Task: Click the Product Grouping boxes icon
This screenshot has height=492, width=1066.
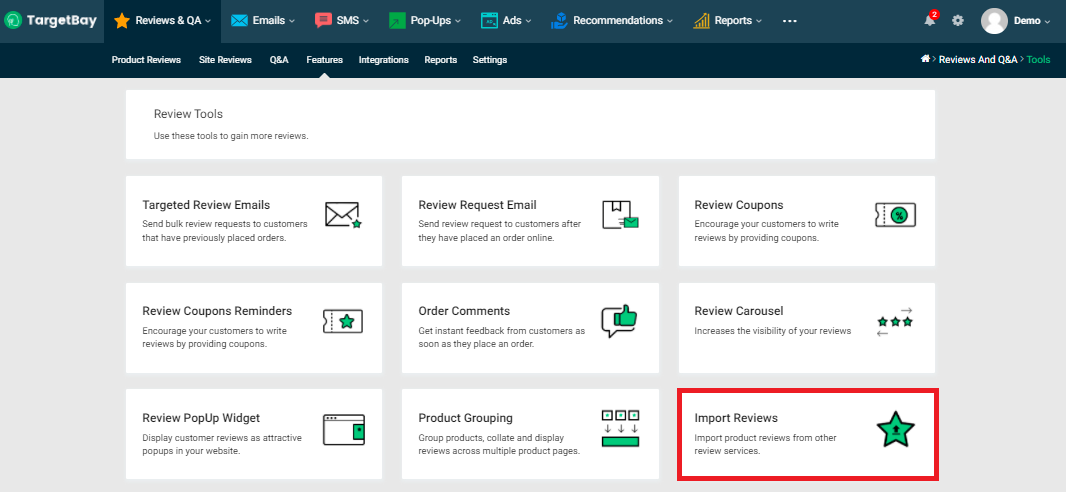Action: tap(621, 428)
